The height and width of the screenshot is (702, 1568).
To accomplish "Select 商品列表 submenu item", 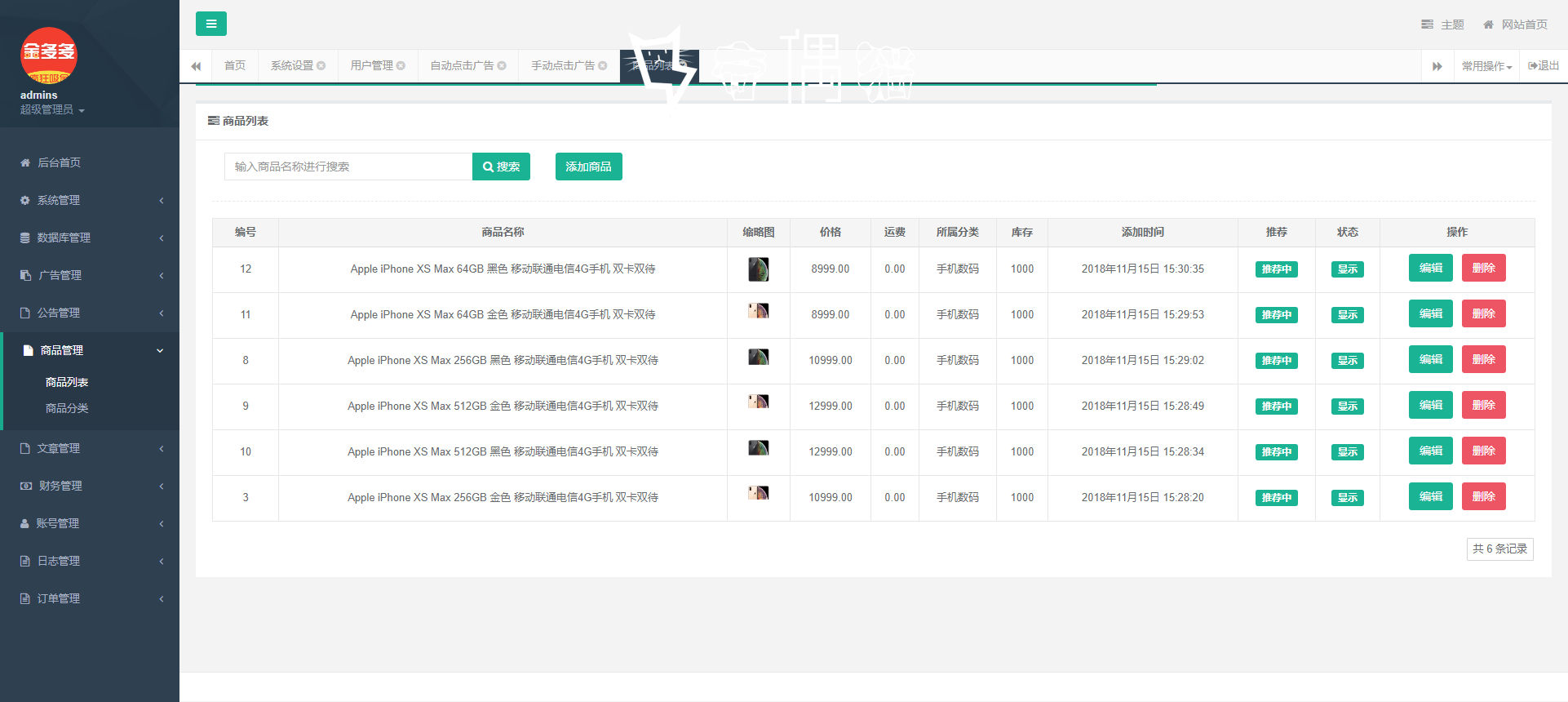I will (x=67, y=382).
